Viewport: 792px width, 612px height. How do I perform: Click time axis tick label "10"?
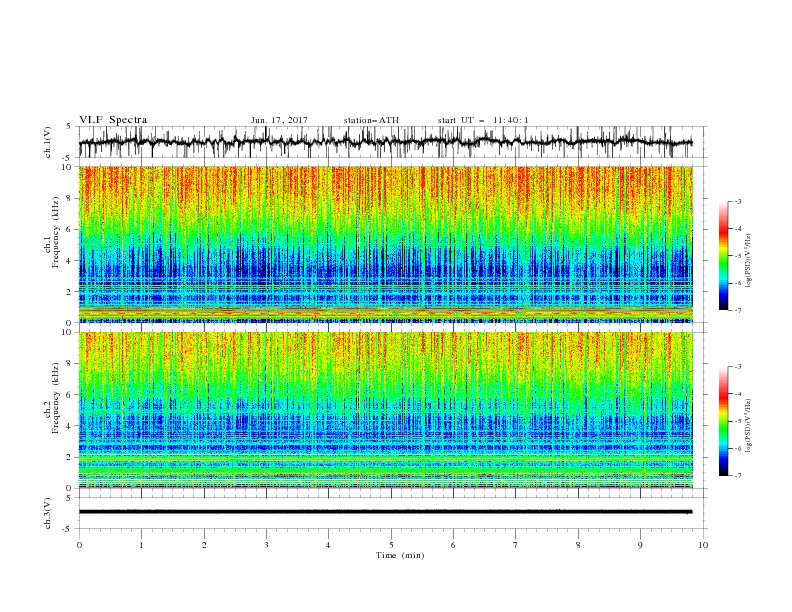click(x=703, y=545)
